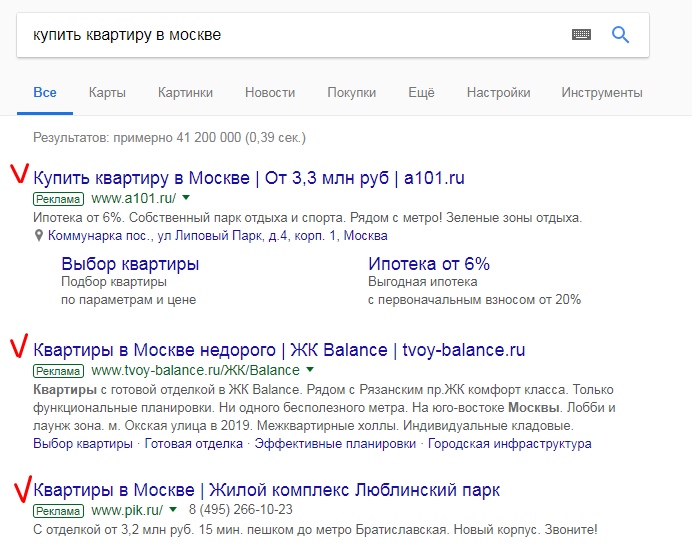Open the Городская инфраструктура sitelink
This screenshot has height=559, width=692.
coord(510,443)
